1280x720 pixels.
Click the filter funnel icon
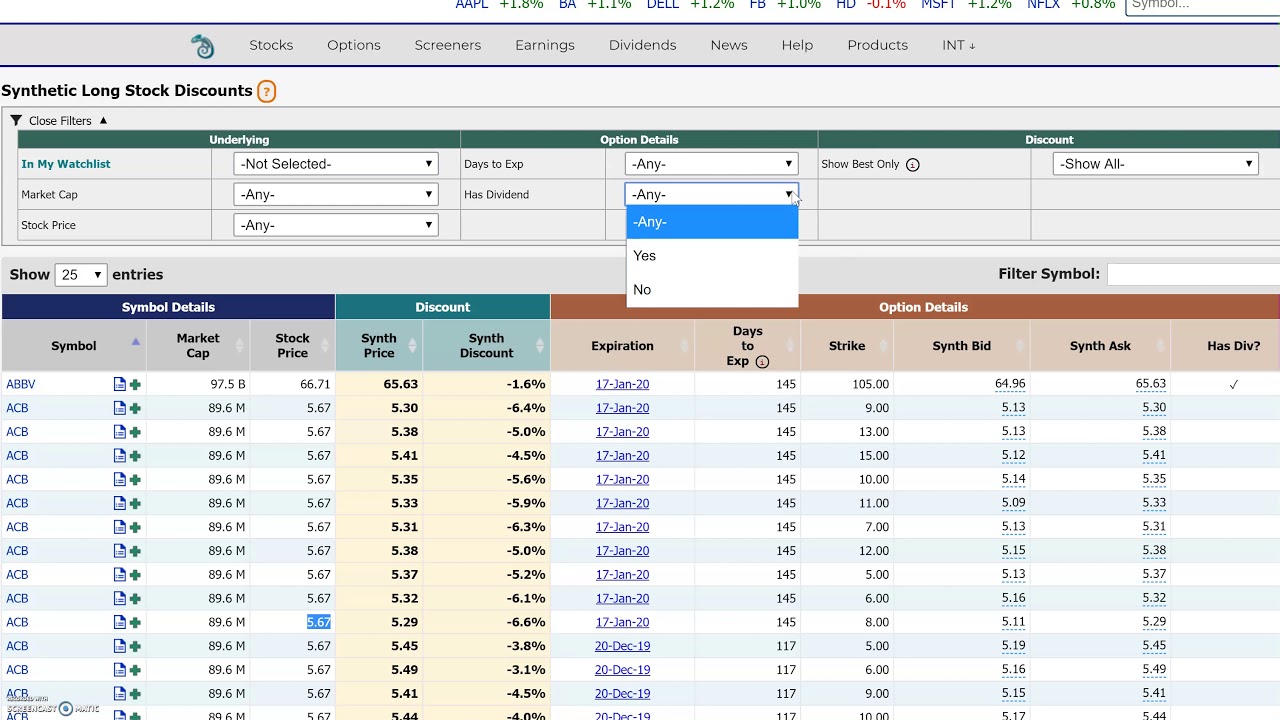pyautogui.click(x=16, y=120)
